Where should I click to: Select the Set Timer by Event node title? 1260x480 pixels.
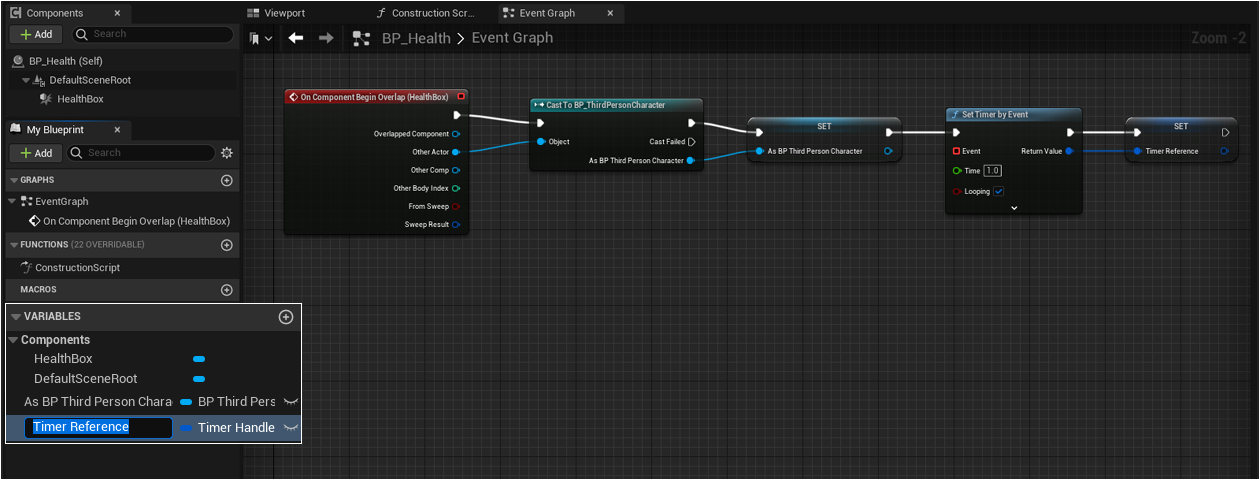995,115
